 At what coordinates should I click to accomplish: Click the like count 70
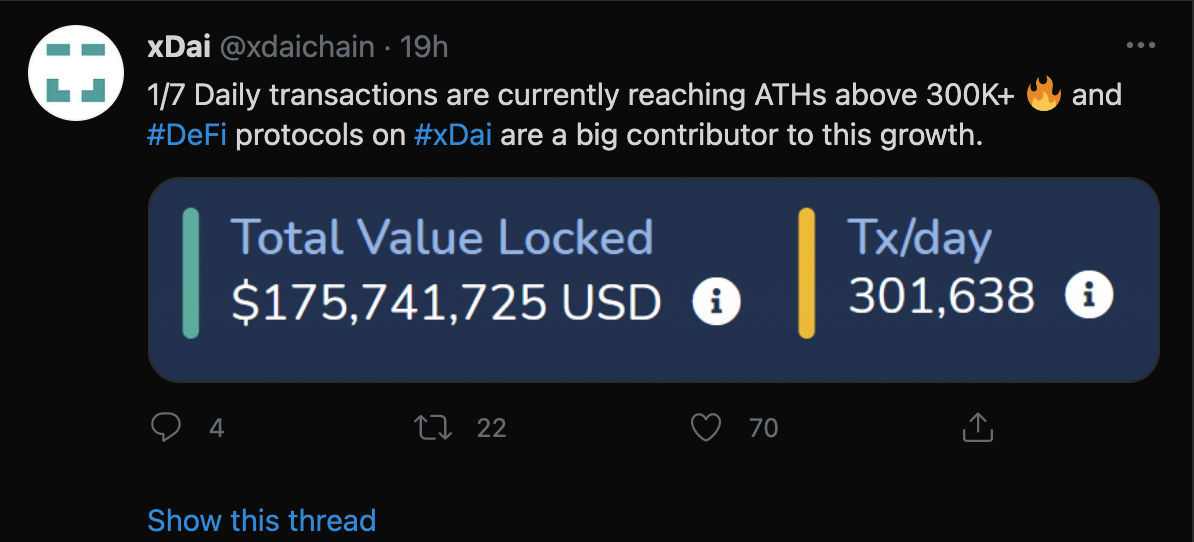click(764, 429)
